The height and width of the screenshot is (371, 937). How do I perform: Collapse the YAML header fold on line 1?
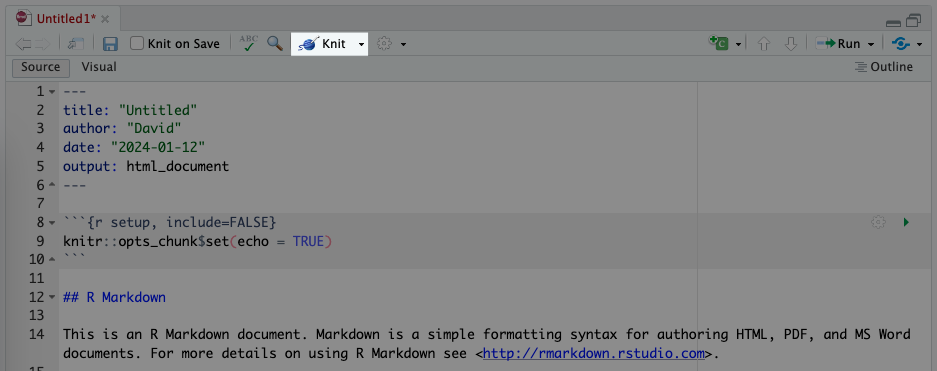(x=52, y=92)
